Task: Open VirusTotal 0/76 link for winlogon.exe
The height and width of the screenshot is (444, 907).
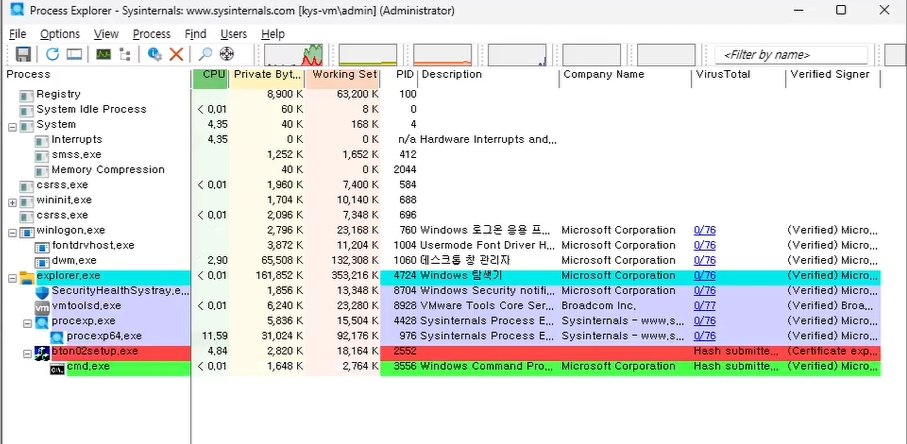Action: pos(705,230)
